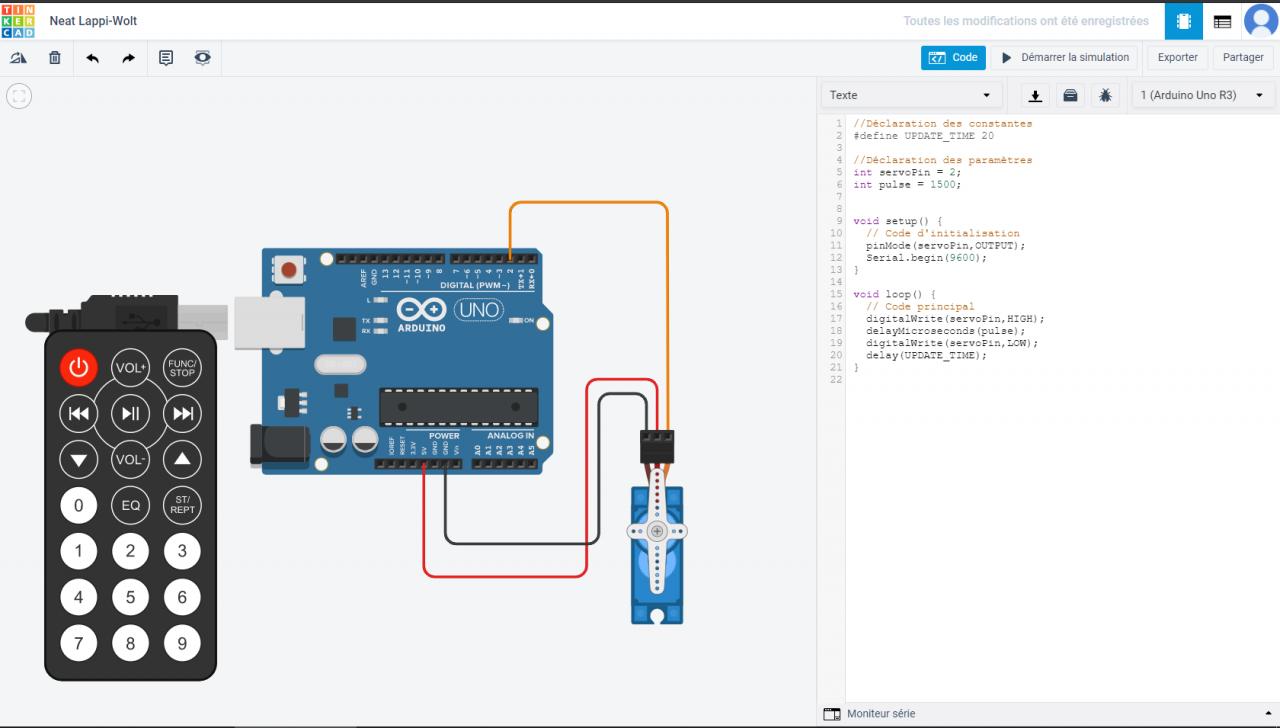Click FUNC/STOP on the IR remote
Image resolution: width=1280 pixels, height=728 pixels.
pyautogui.click(x=182, y=368)
